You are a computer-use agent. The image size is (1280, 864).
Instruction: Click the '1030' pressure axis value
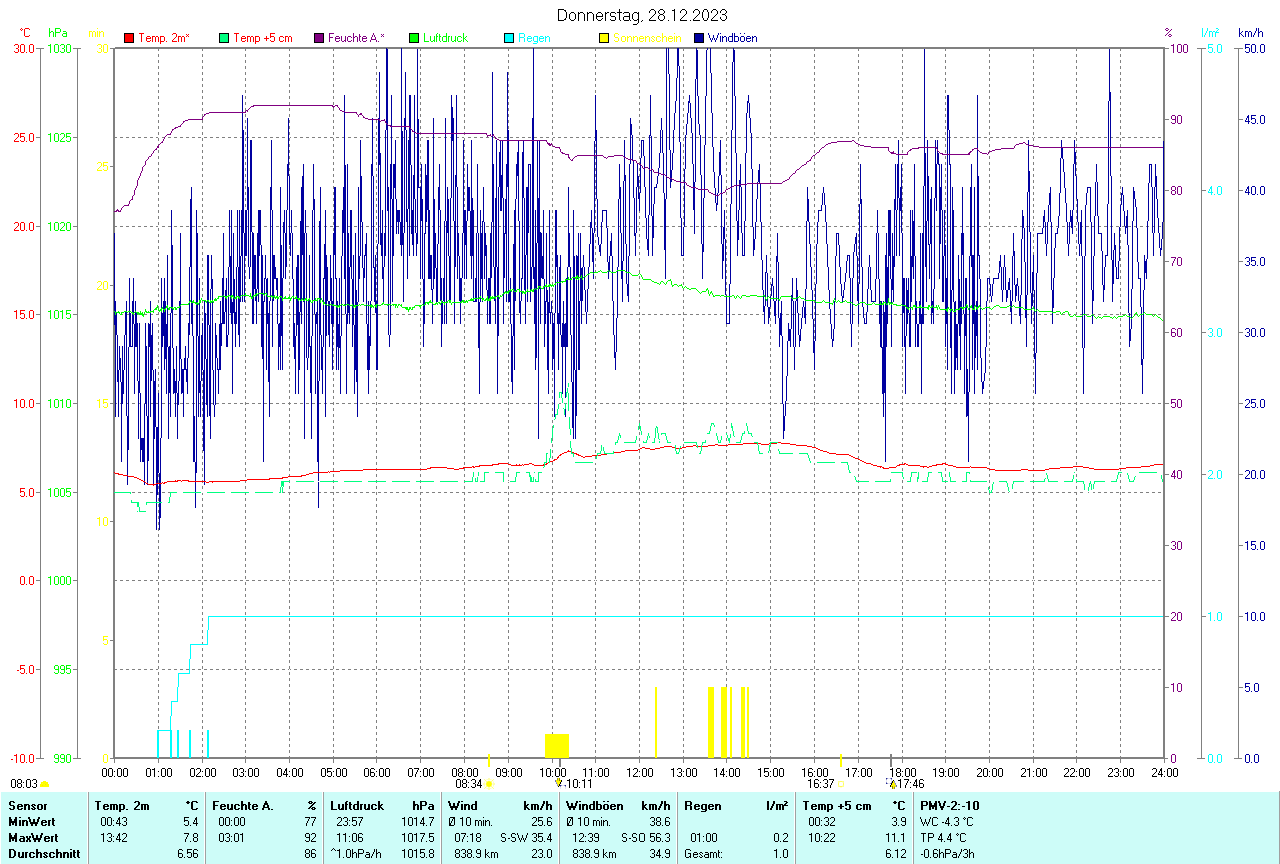coord(61,48)
